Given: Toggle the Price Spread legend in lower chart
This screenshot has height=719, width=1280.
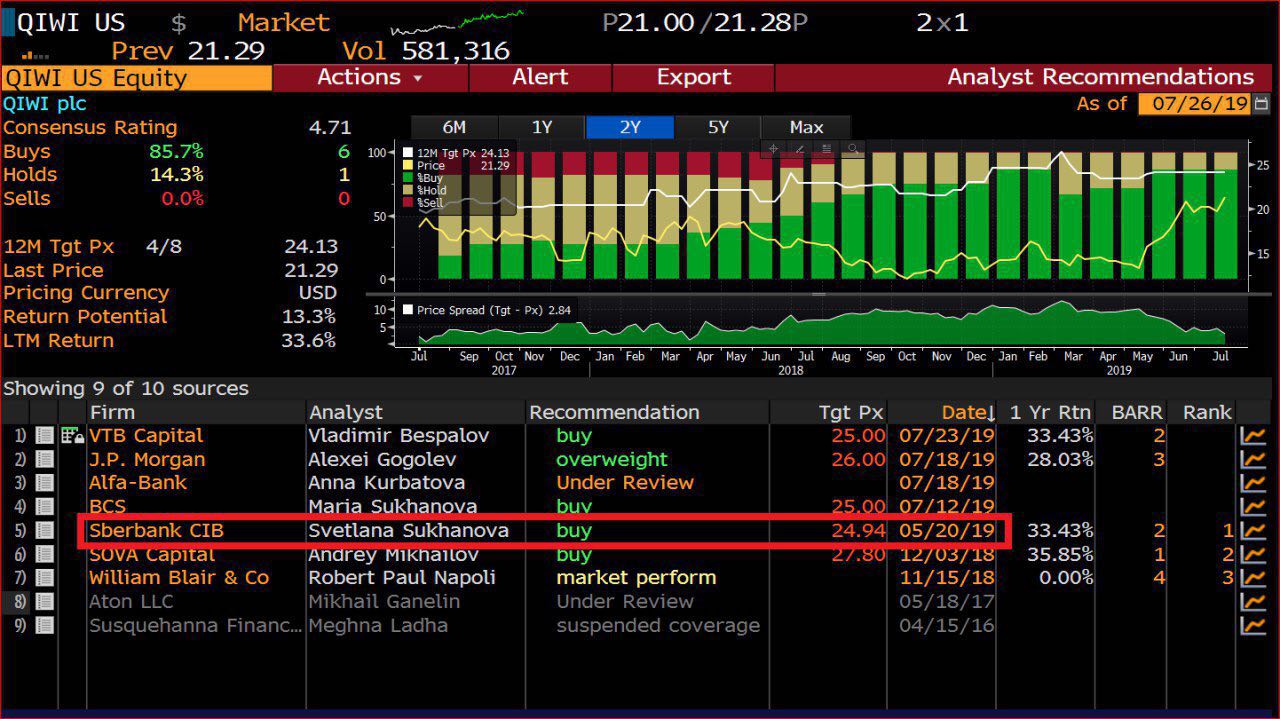Looking at the screenshot, I should click(487, 310).
